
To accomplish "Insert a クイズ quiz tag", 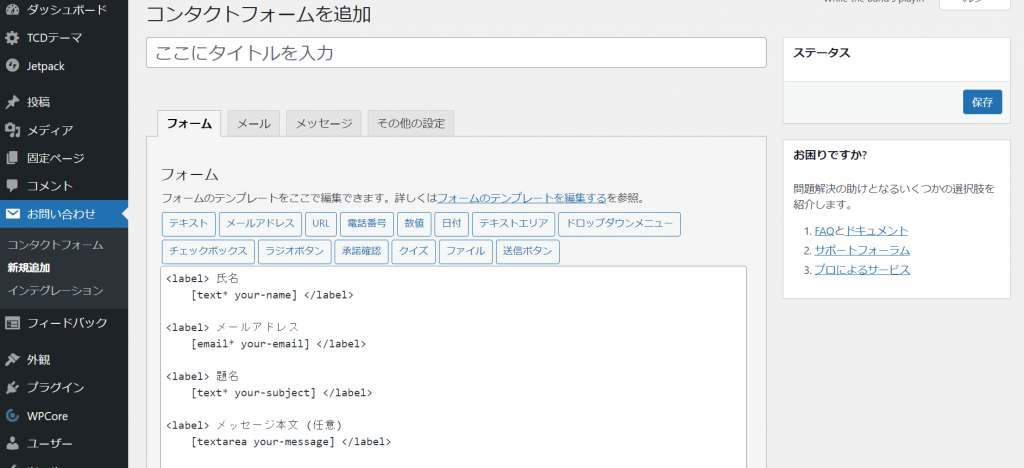I will (413, 252).
